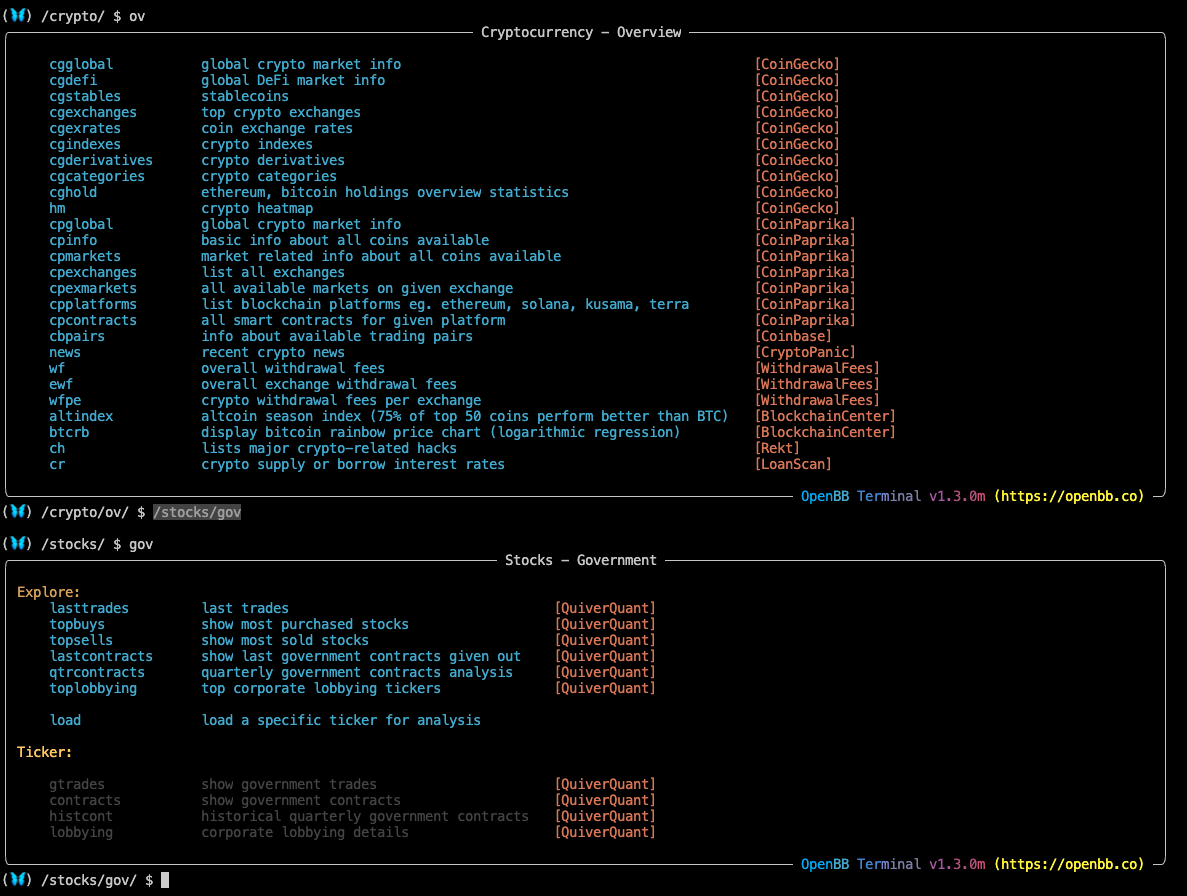
Task: Select the cgexchanges command
Action: [93, 112]
